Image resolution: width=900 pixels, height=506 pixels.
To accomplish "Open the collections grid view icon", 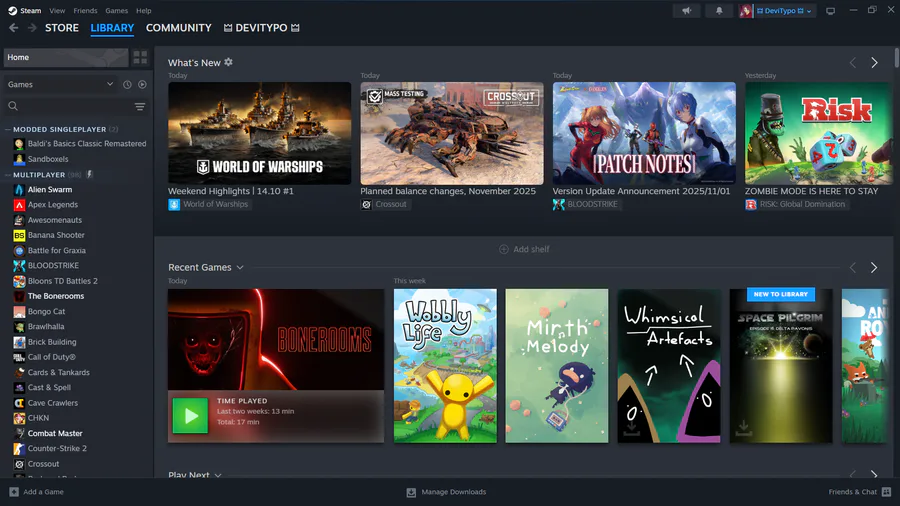I will coord(140,57).
